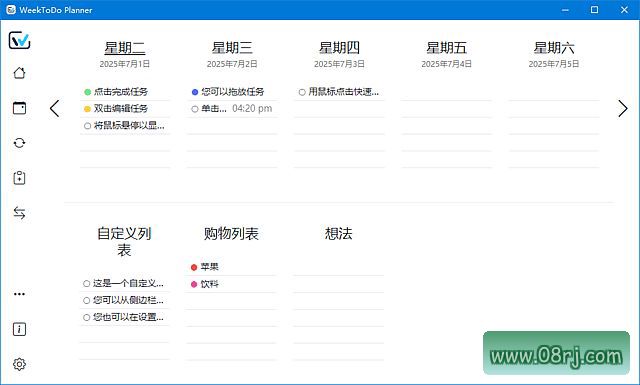Go to previous days with left chevron
Image resolution: width=640 pixels, height=385 pixels.
pyautogui.click(x=54, y=108)
